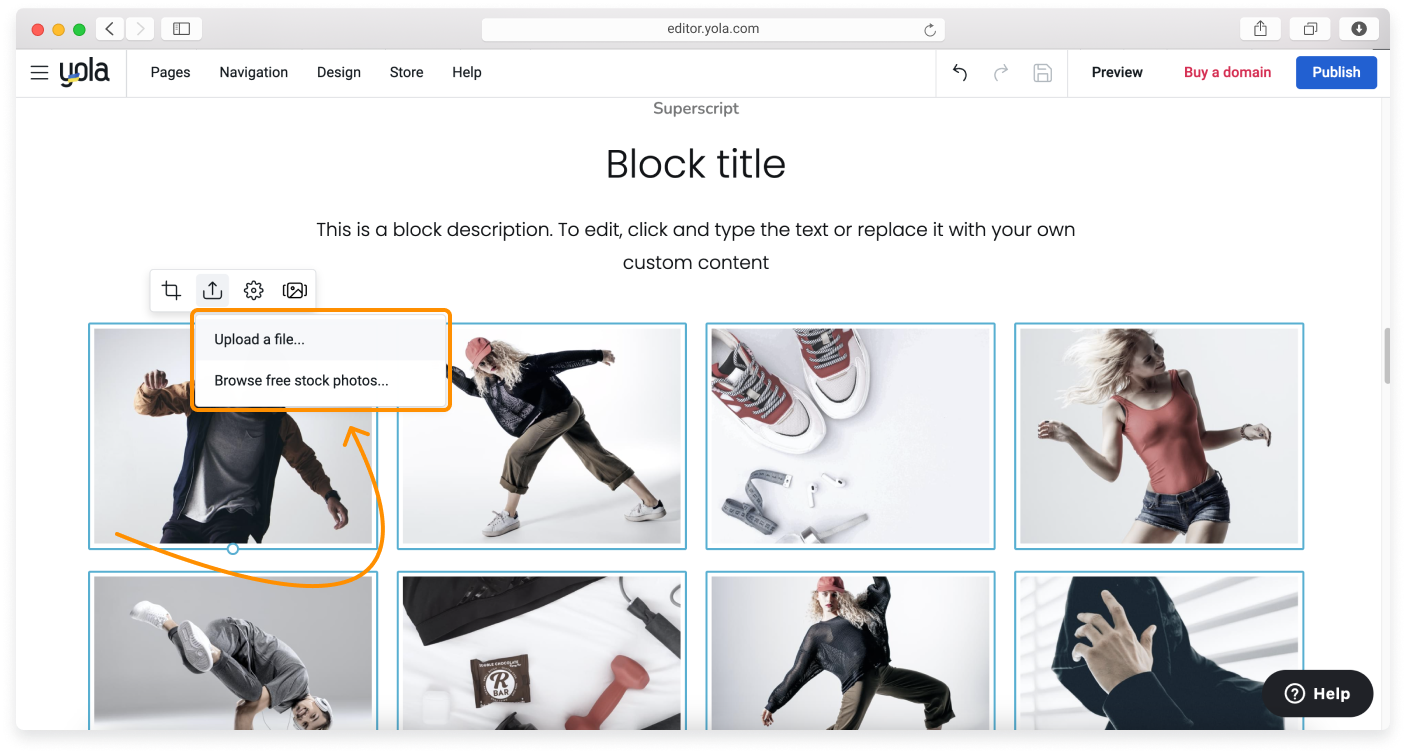Click the Yola logo

(x=86, y=72)
